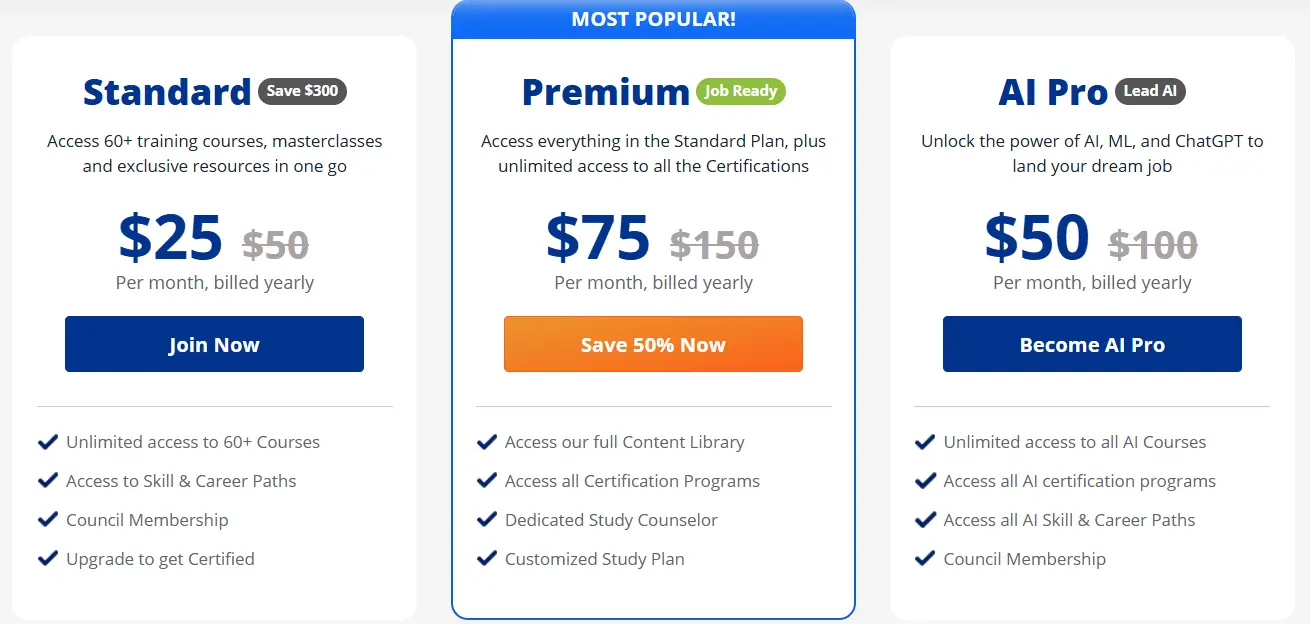Image resolution: width=1310 pixels, height=624 pixels.
Task: Click checkmark beside Unlimited access to all AI Courses
Action: 925,442
